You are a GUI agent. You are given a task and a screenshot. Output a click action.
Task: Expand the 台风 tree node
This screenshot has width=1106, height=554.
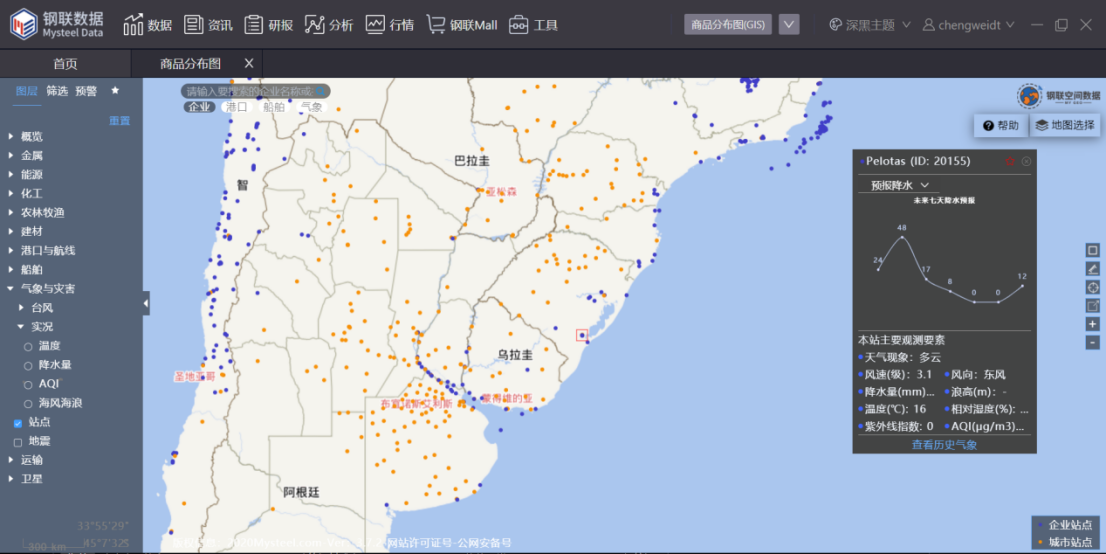tap(21, 308)
